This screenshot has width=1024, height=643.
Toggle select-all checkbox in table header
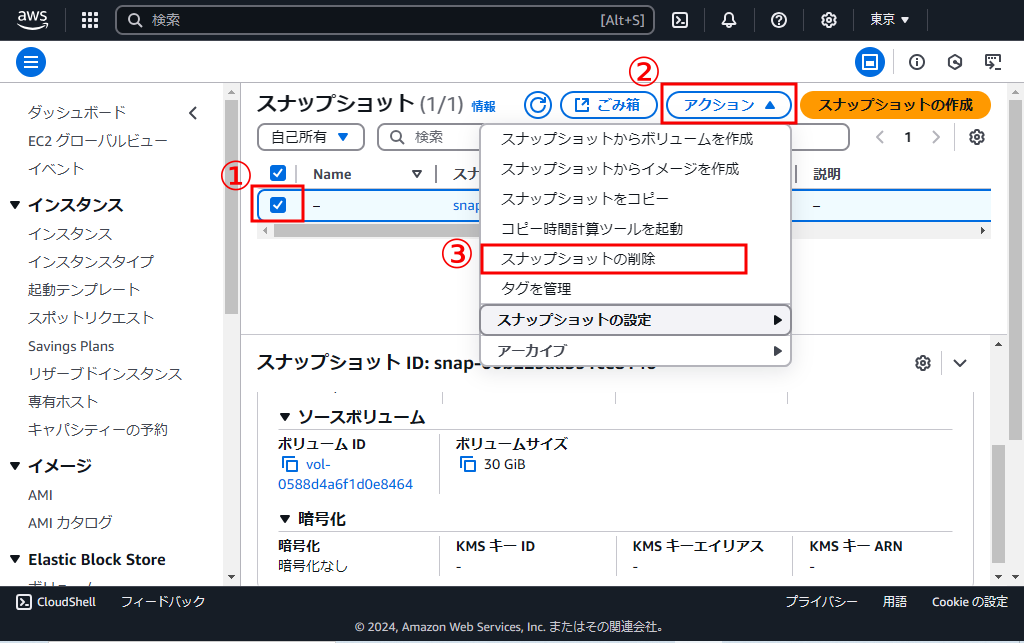click(278, 173)
